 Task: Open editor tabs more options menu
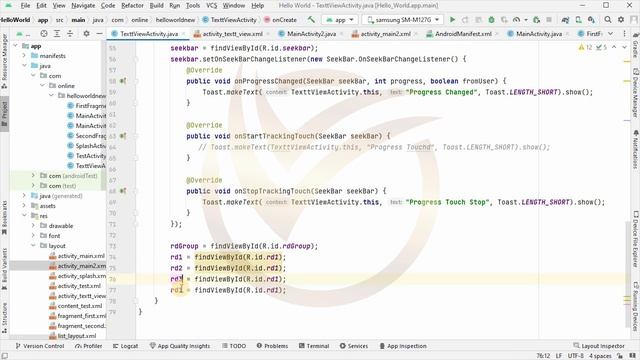[624, 33]
